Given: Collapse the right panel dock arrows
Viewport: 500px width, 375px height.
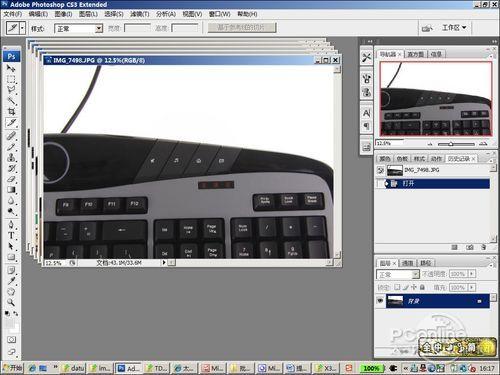Looking at the screenshot, I should [494, 41].
